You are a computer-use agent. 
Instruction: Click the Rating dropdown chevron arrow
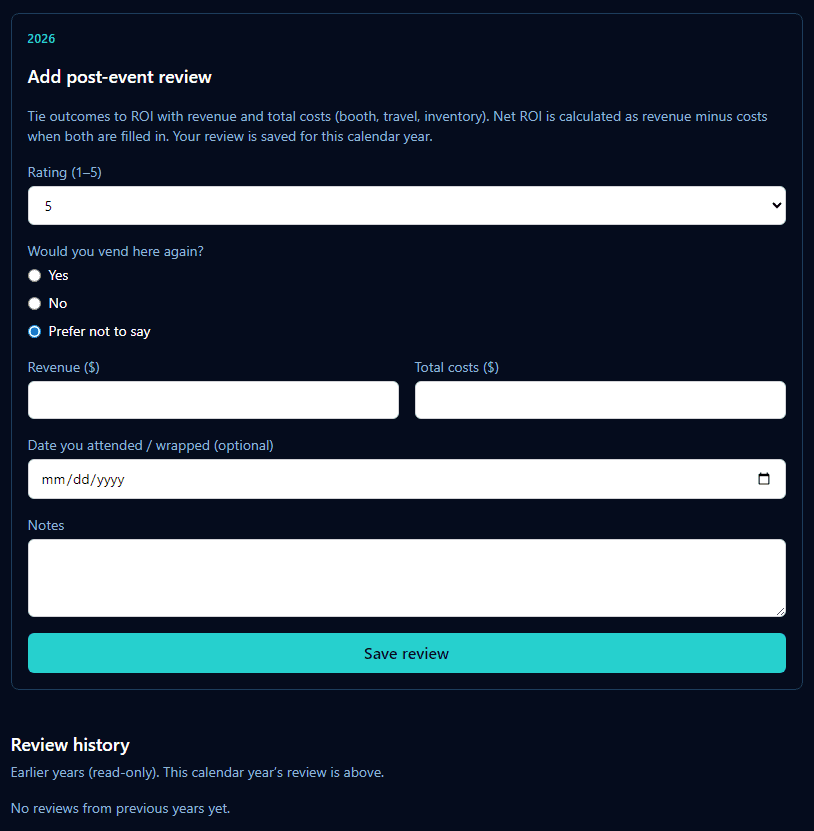(x=777, y=205)
